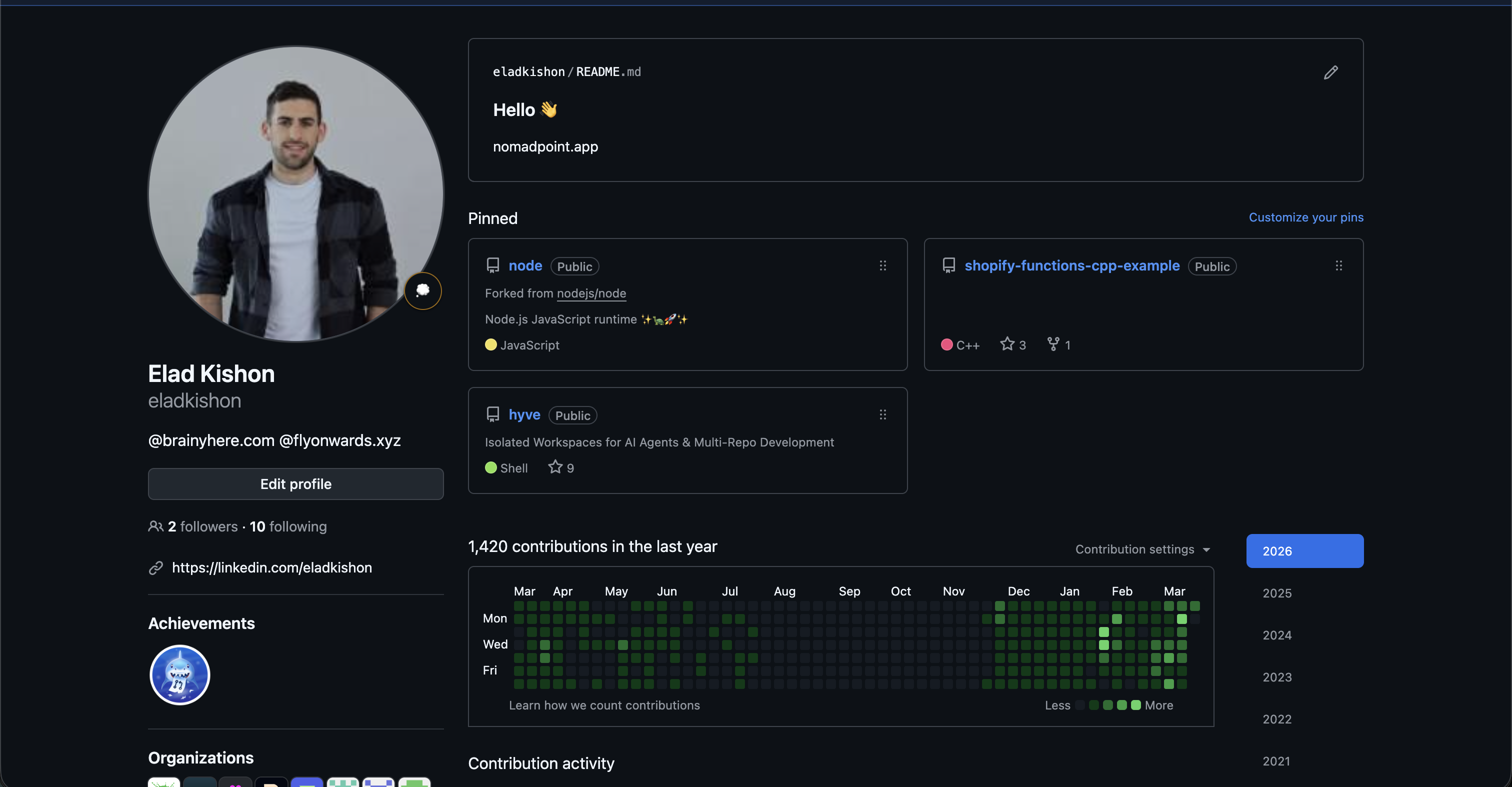Select year 2021 from year list
The width and height of the screenshot is (1512, 787).
point(1276,761)
